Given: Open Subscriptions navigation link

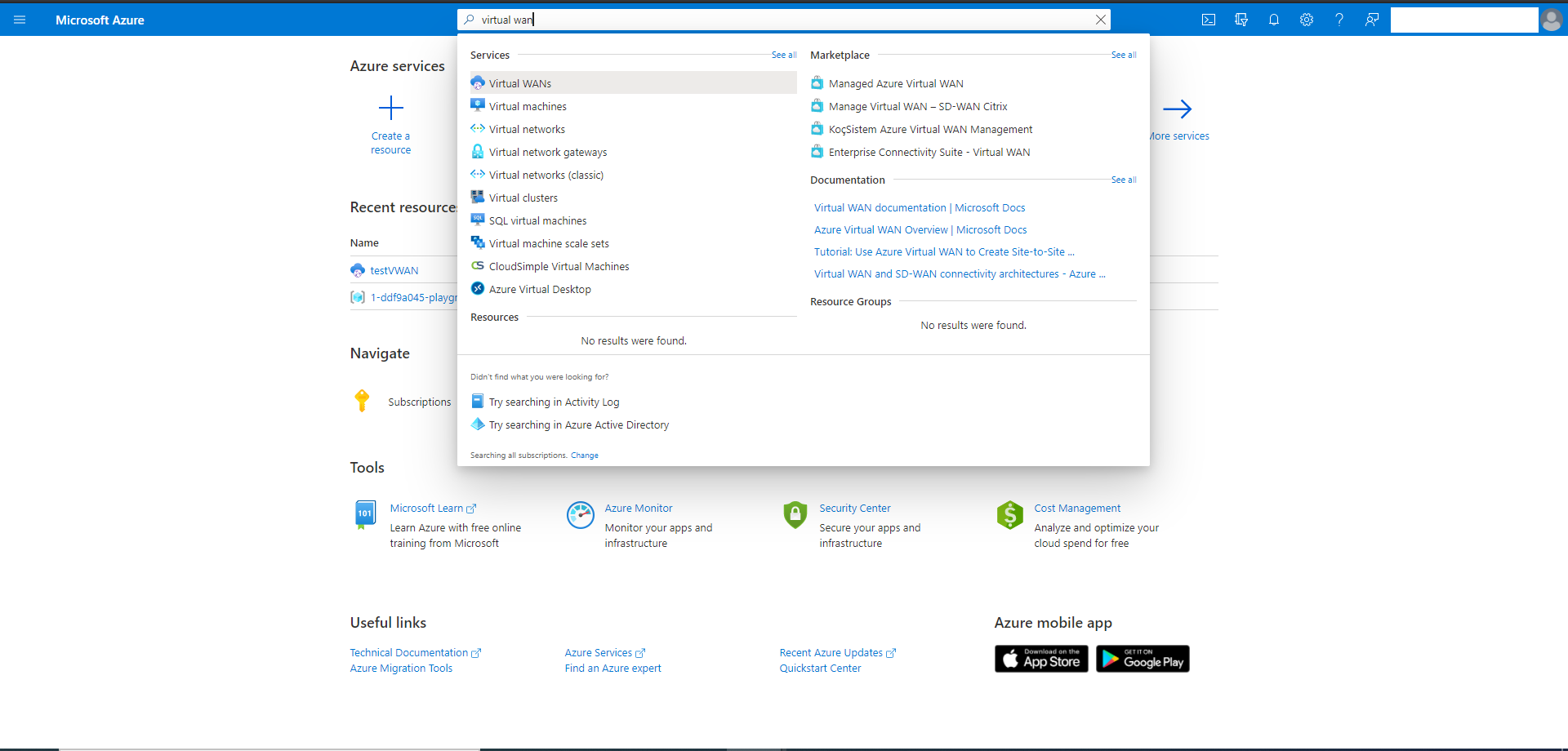Looking at the screenshot, I should tap(420, 402).
